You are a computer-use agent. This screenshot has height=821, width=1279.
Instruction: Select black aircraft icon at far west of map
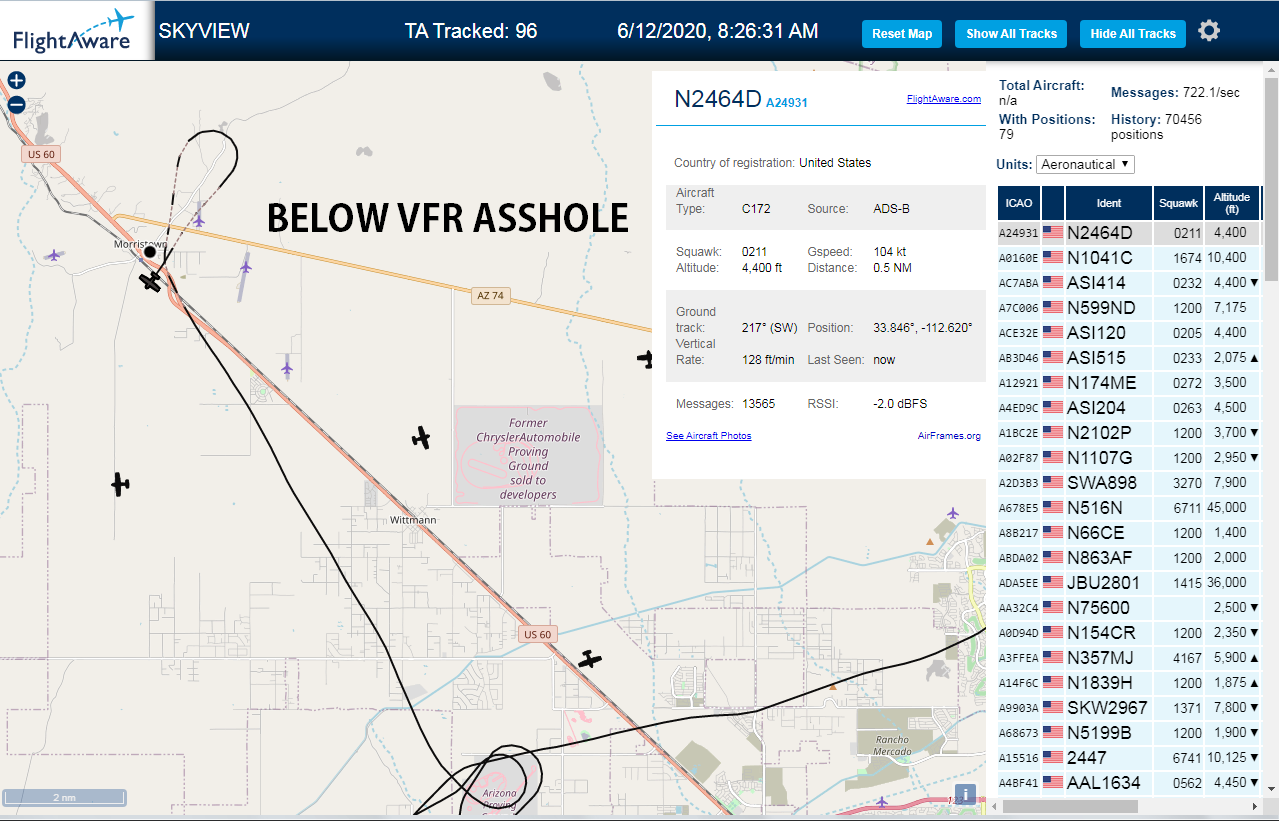pos(120,485)
